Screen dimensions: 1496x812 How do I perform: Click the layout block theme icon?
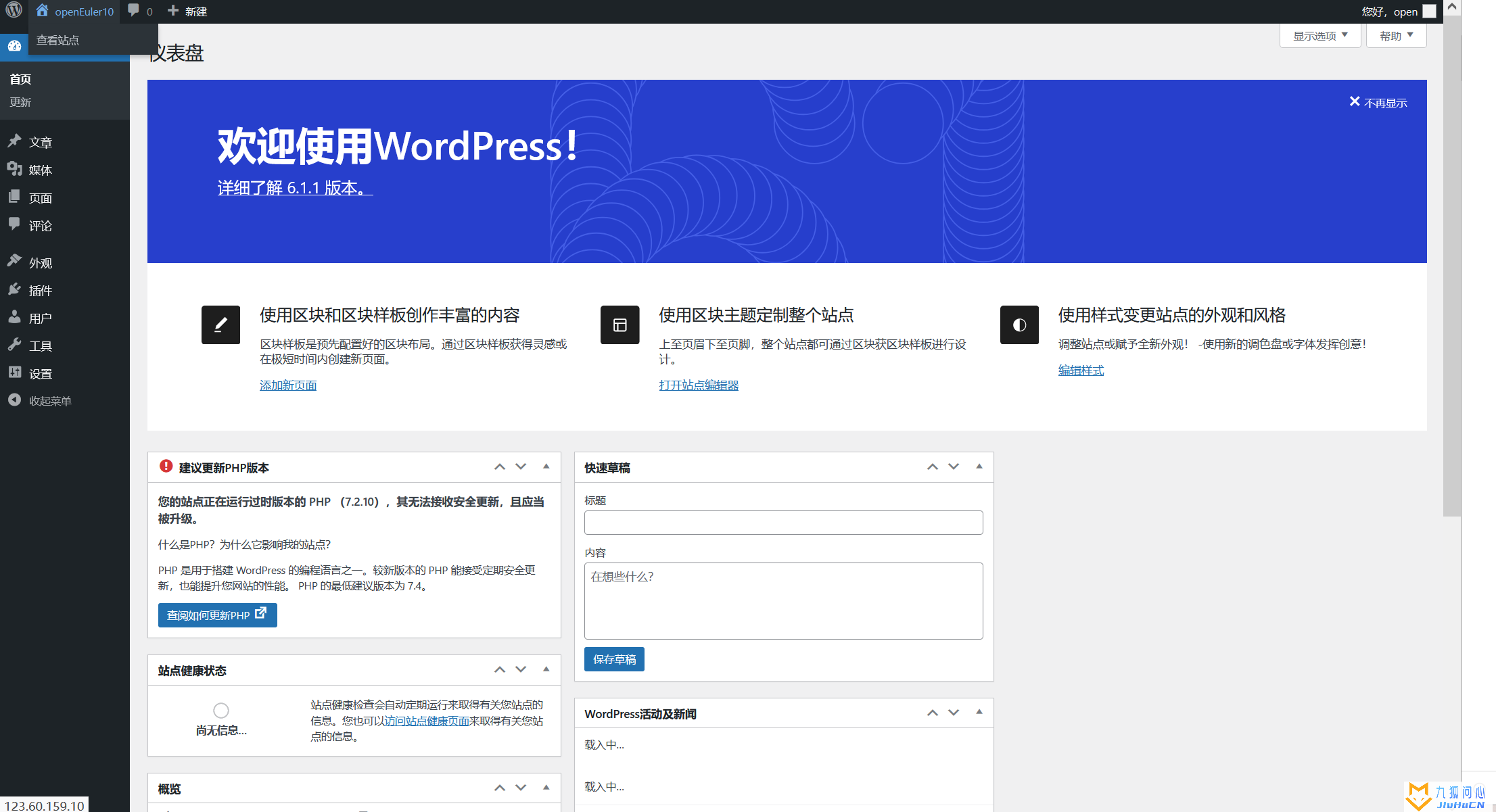[x=620, y=325]
